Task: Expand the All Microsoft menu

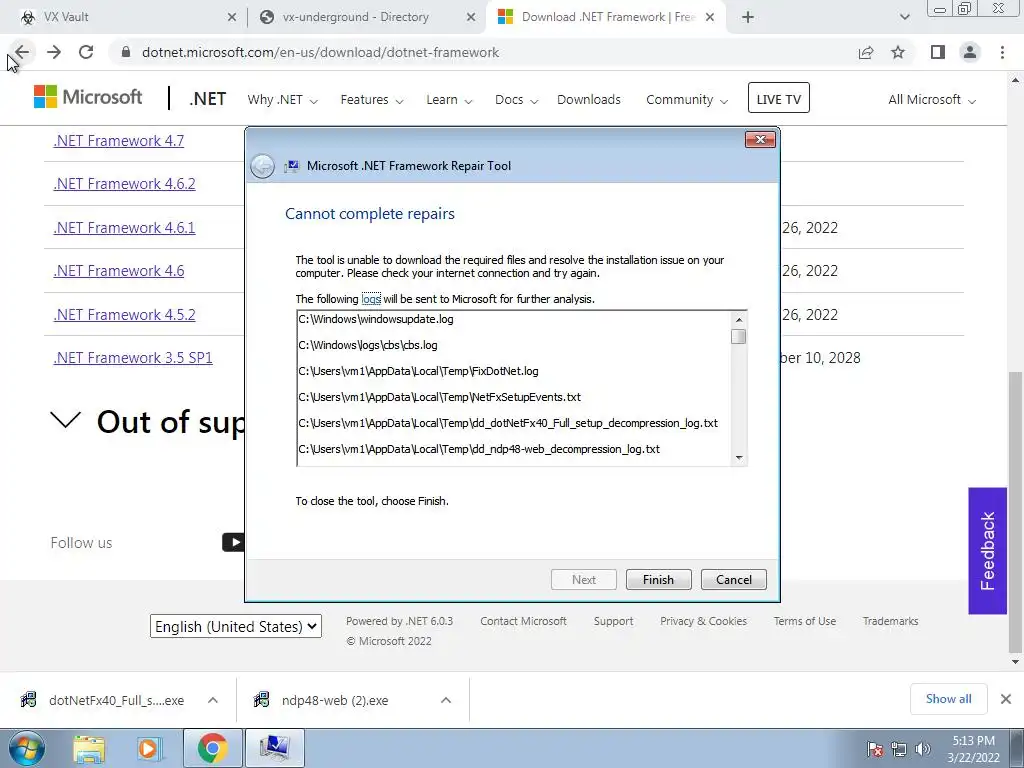Action: pyautogui.click(x=932, y=100)
